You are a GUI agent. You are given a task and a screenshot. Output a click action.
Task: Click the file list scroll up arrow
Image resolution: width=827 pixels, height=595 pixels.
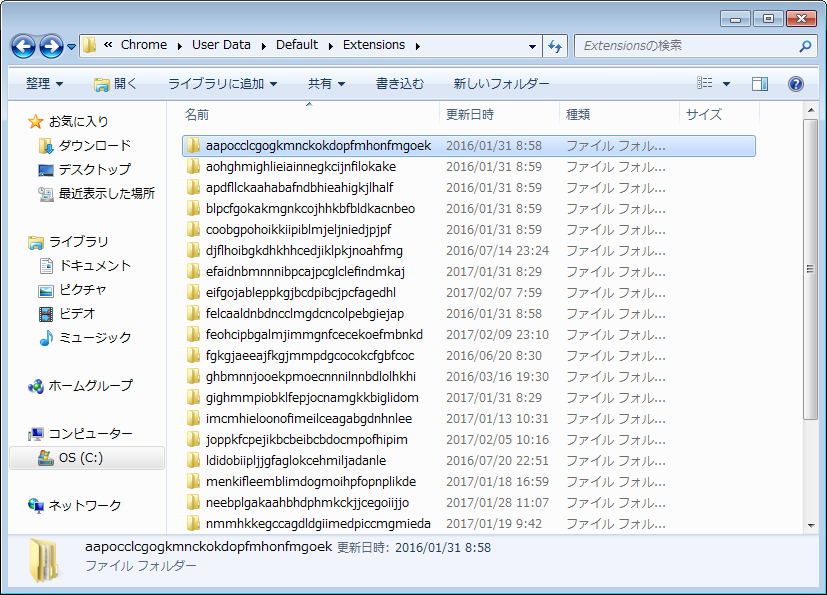click(811, 110)
